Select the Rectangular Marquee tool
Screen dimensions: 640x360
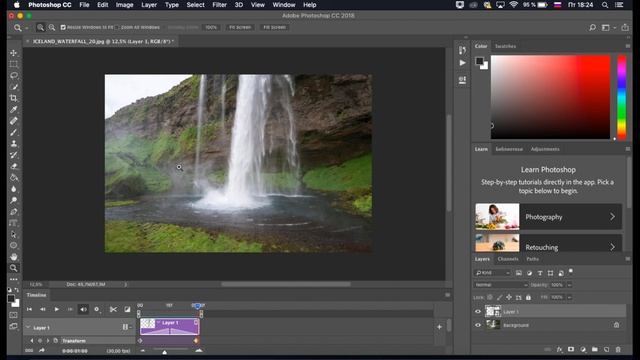tap(14, 64)
